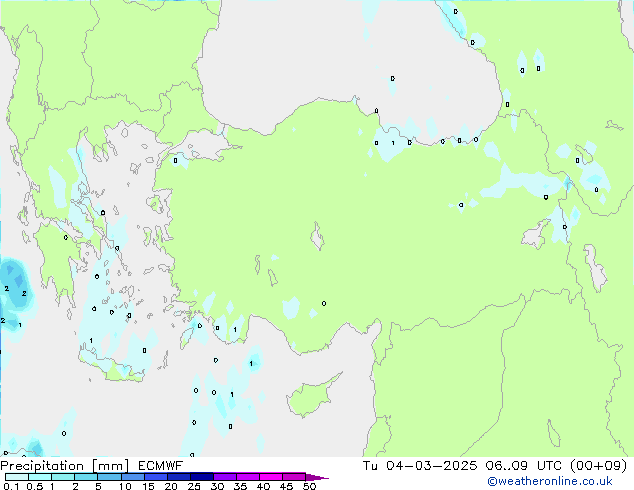The width and height of the screenshot is (634, 490).
Task: Click the Cyprus island on the map
Action: point(311,398)
